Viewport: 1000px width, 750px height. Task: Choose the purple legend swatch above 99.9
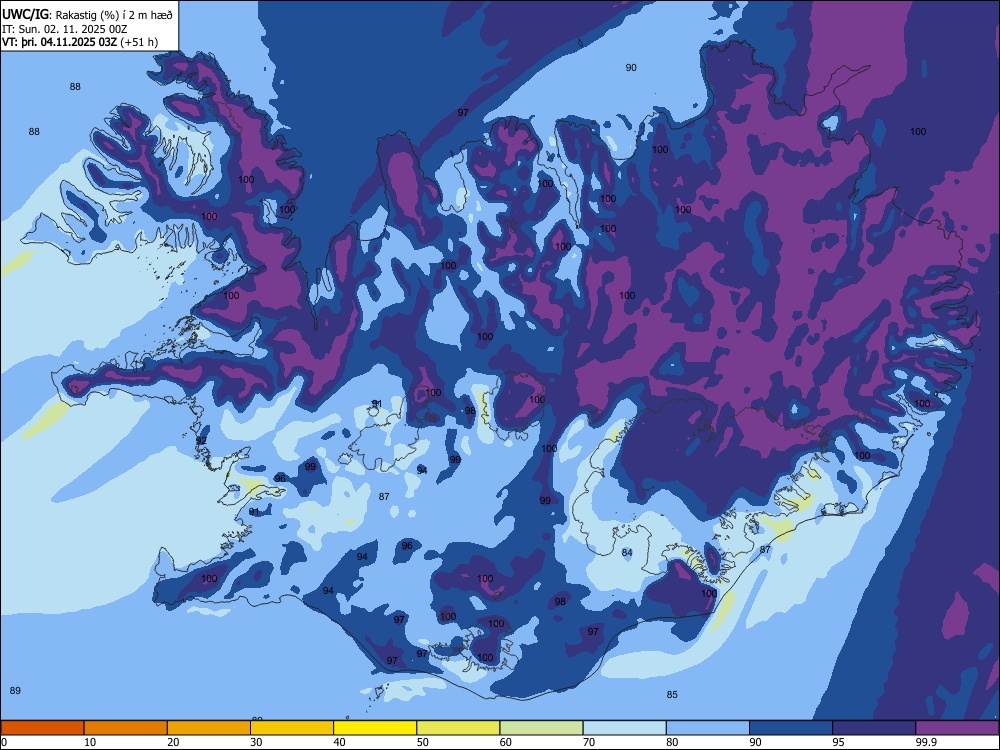(x=957, y=728)
